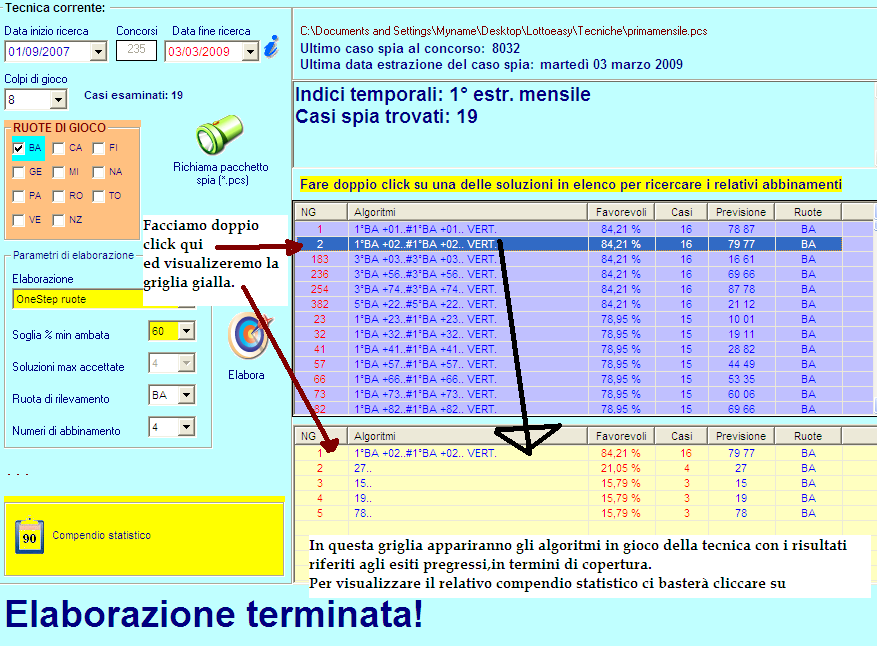This screenshot has height=646, width=877.
Task: Click the NG column header in upper grid
Action: tap(320, 212)
